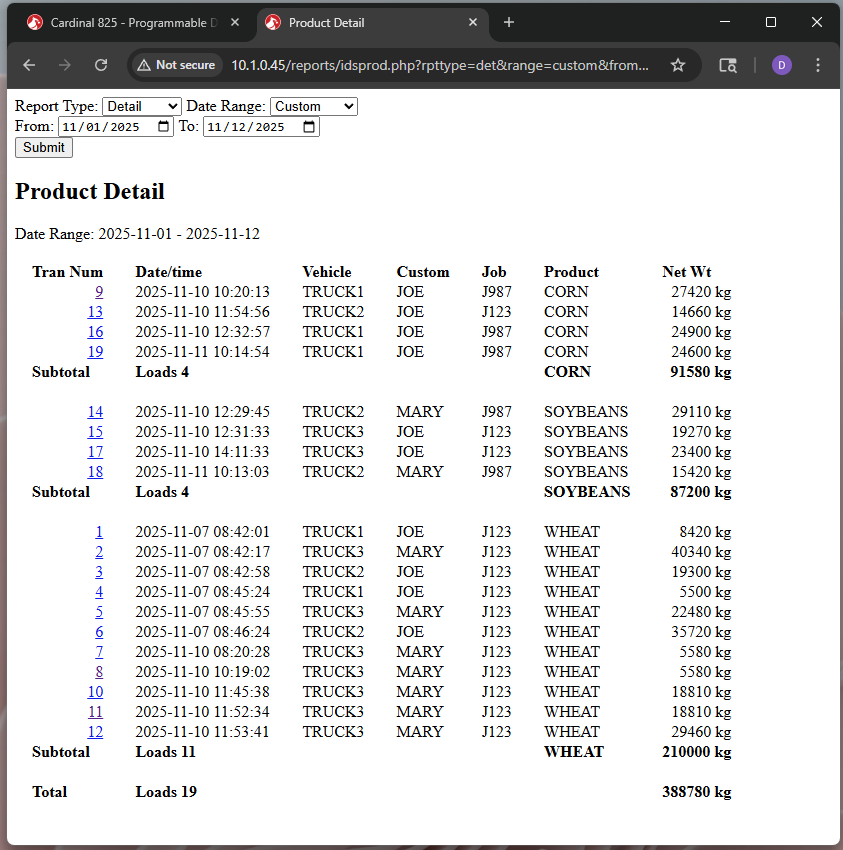This screenshot has width=843, height=850.
Task: Open transaction 14 soybeans link
Action: pyautogui.click(x=95, y=412)
